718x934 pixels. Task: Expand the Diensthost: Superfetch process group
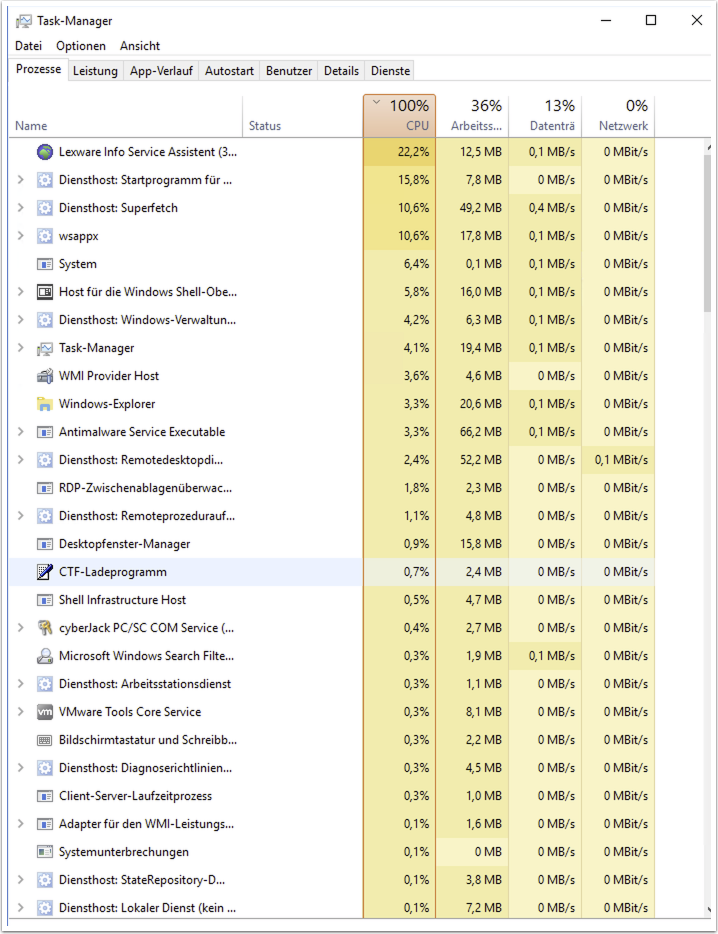[x=21, y=208]
